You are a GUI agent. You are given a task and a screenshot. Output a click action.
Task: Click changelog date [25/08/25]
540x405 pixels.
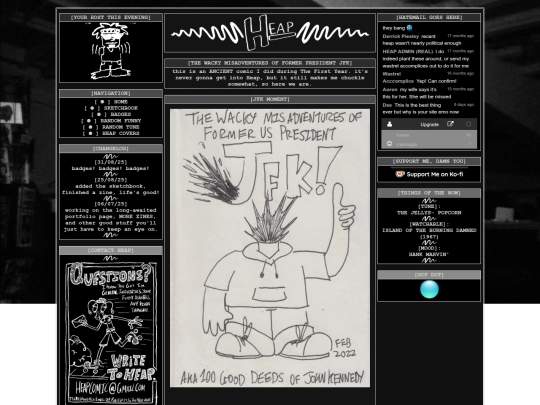(111, 180)
